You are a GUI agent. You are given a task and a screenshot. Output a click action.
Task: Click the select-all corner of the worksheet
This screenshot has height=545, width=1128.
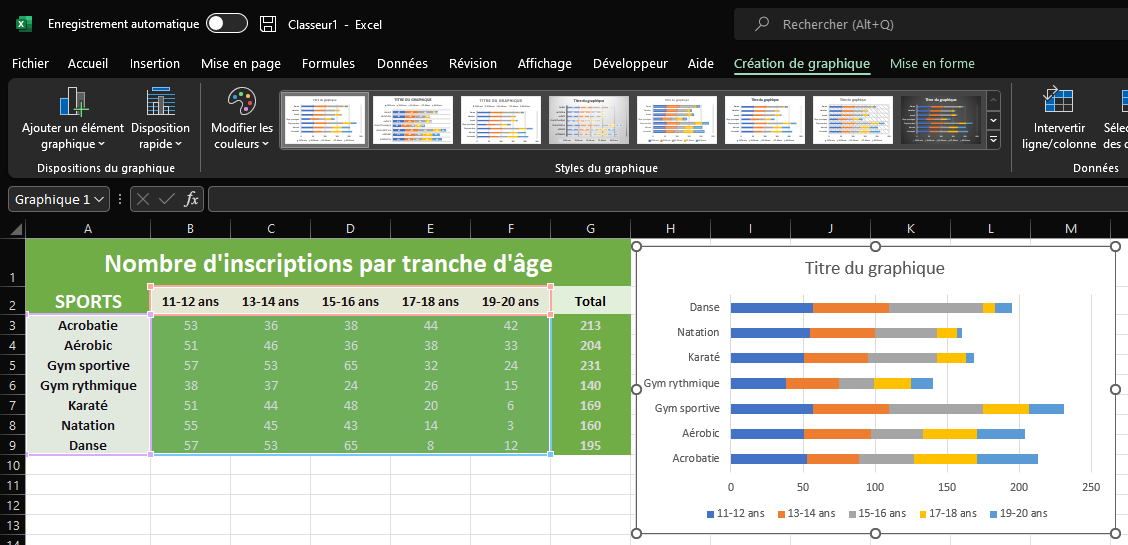tap(12, 229)
